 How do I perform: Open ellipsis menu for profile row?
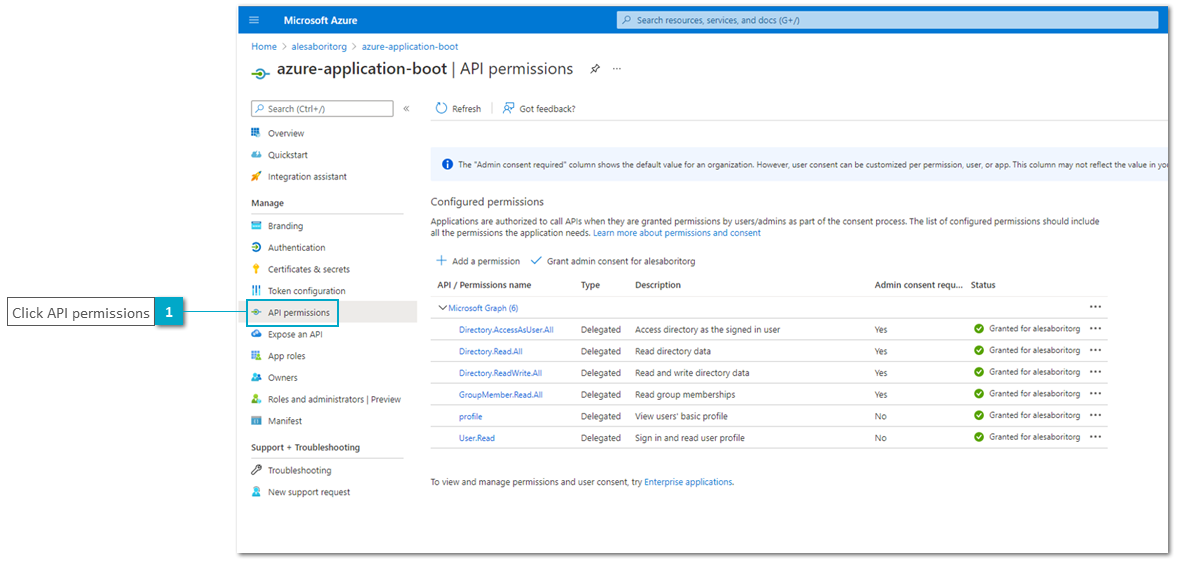click(1095, 416)
